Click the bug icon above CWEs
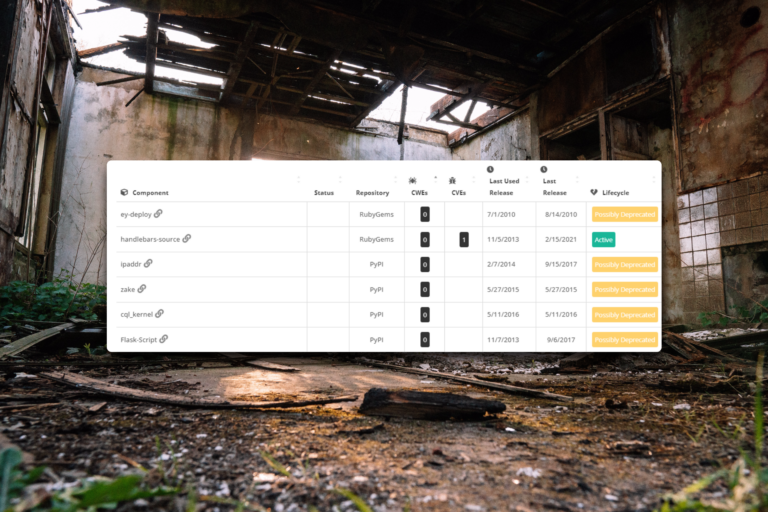 coord(413,180)
